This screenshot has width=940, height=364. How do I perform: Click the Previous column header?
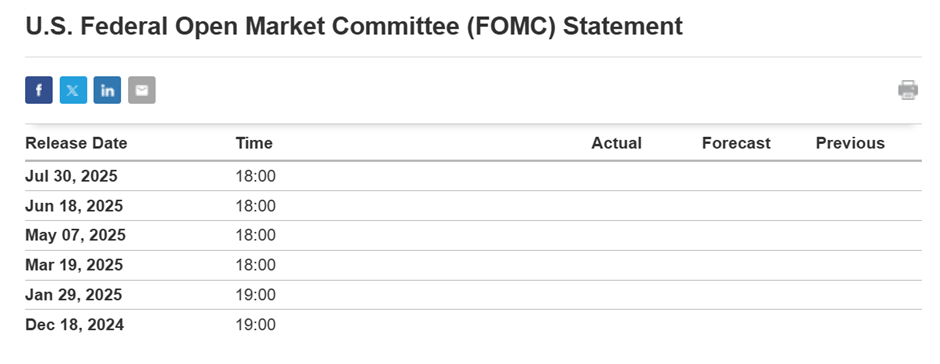click(x=850, y=143)
